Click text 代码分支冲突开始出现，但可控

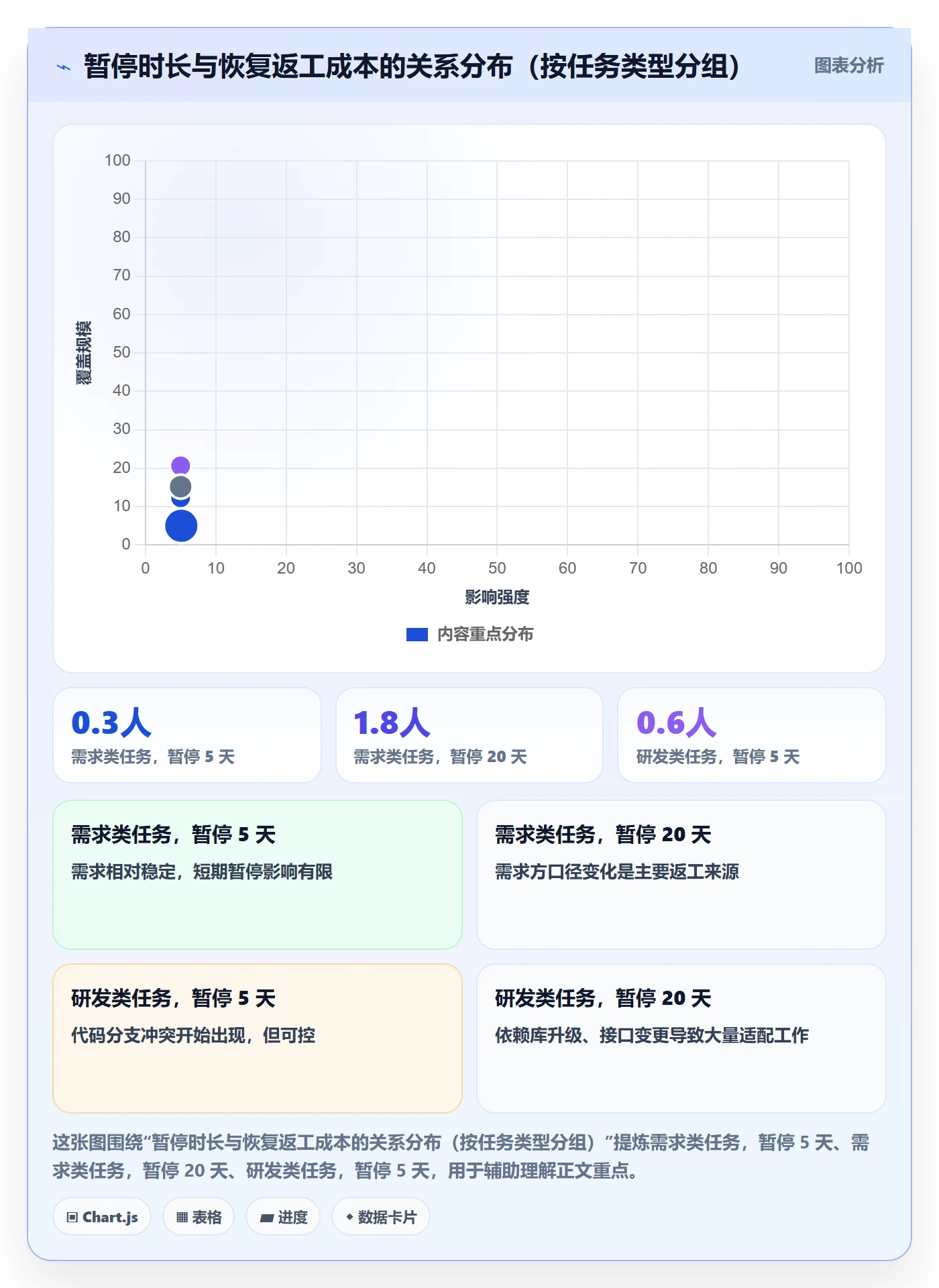(193, 1035)
